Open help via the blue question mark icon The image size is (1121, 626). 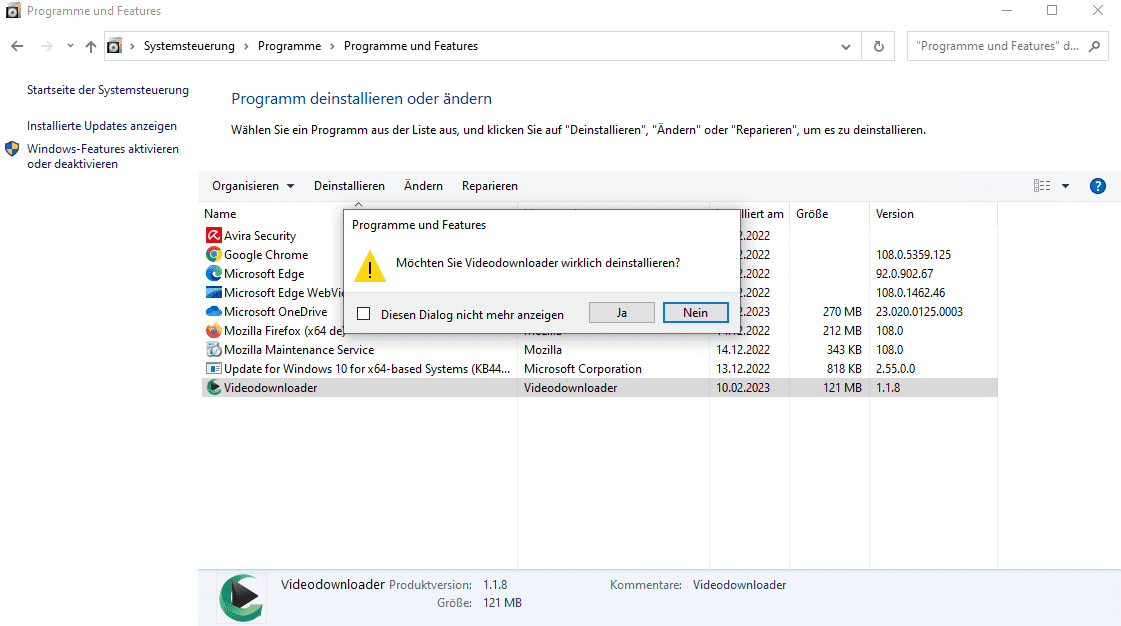click(1097, 185)
